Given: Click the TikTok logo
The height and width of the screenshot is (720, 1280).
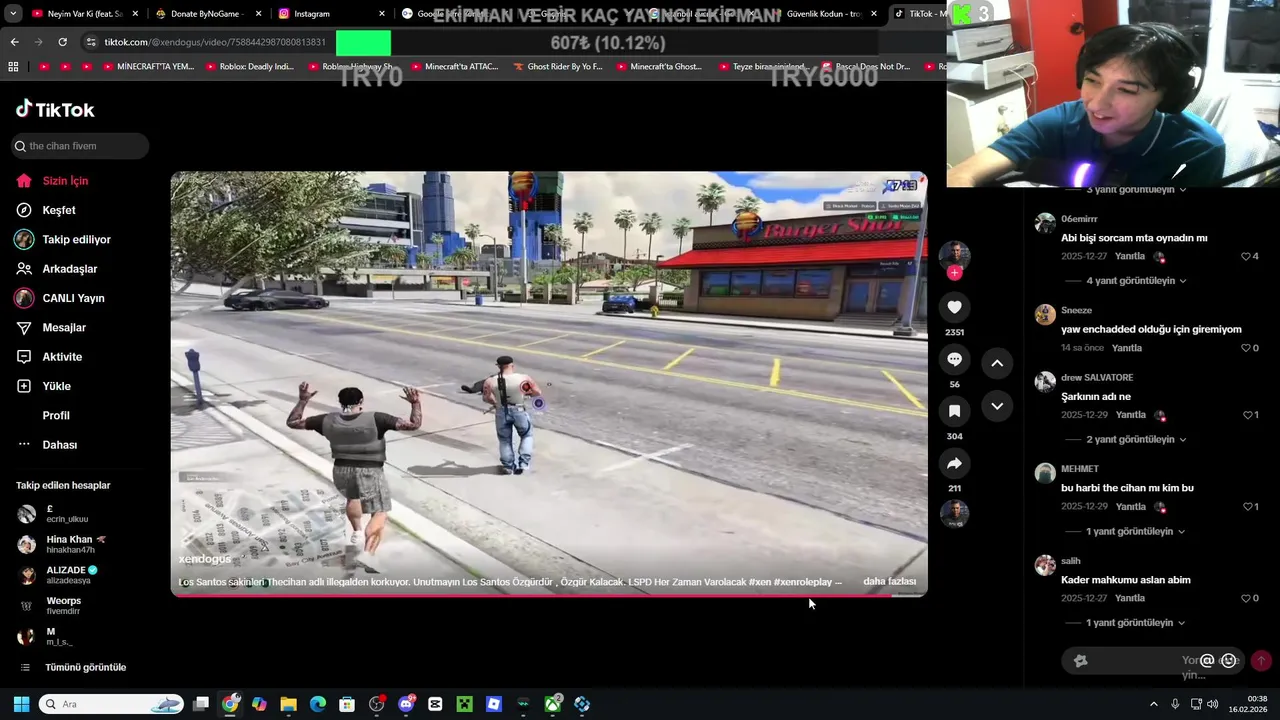Looking at the screenshot, I should pyautogui.click(x=55, y=109).
